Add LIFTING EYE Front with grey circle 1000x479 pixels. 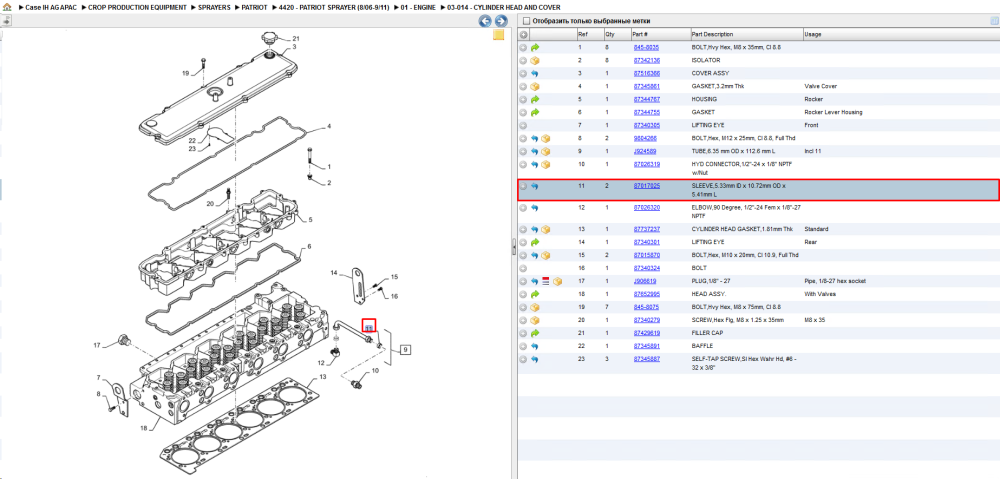(524, 126)
